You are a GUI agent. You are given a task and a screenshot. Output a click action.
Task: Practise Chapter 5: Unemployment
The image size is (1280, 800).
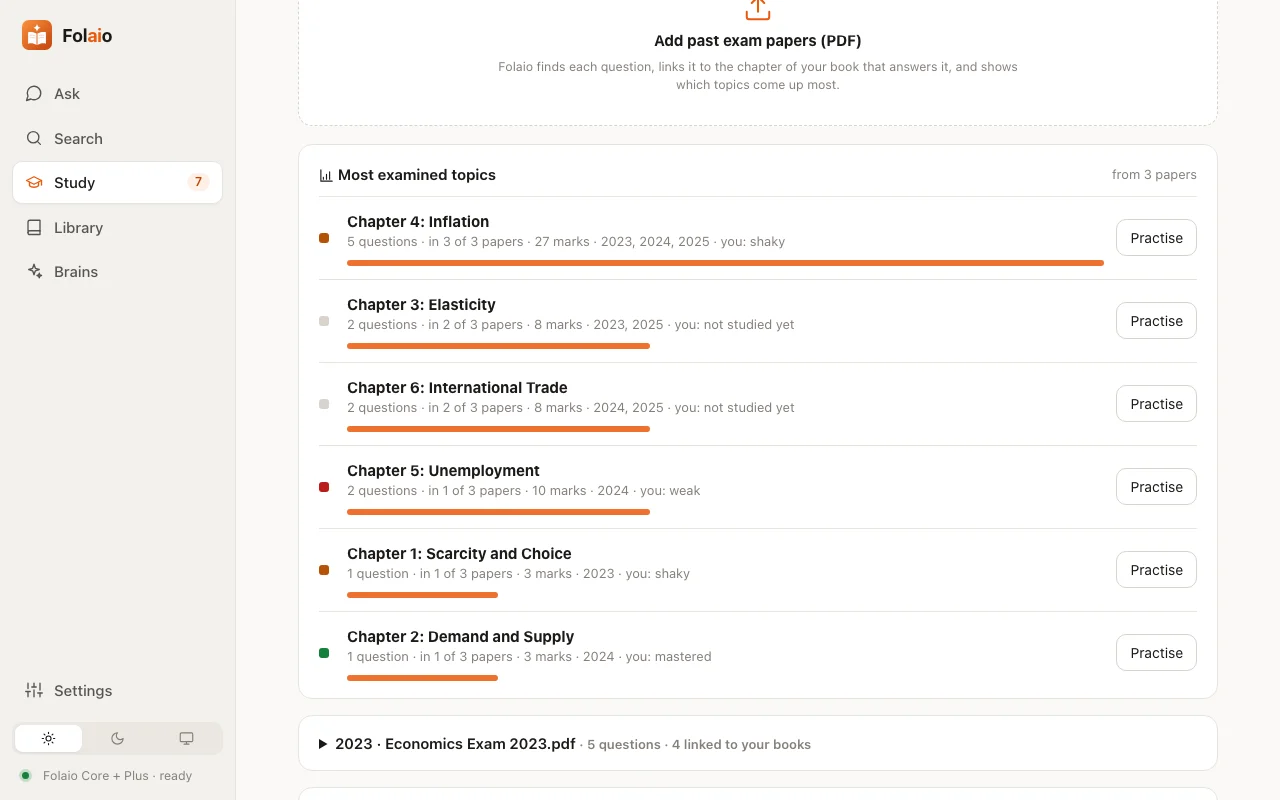1156,487
